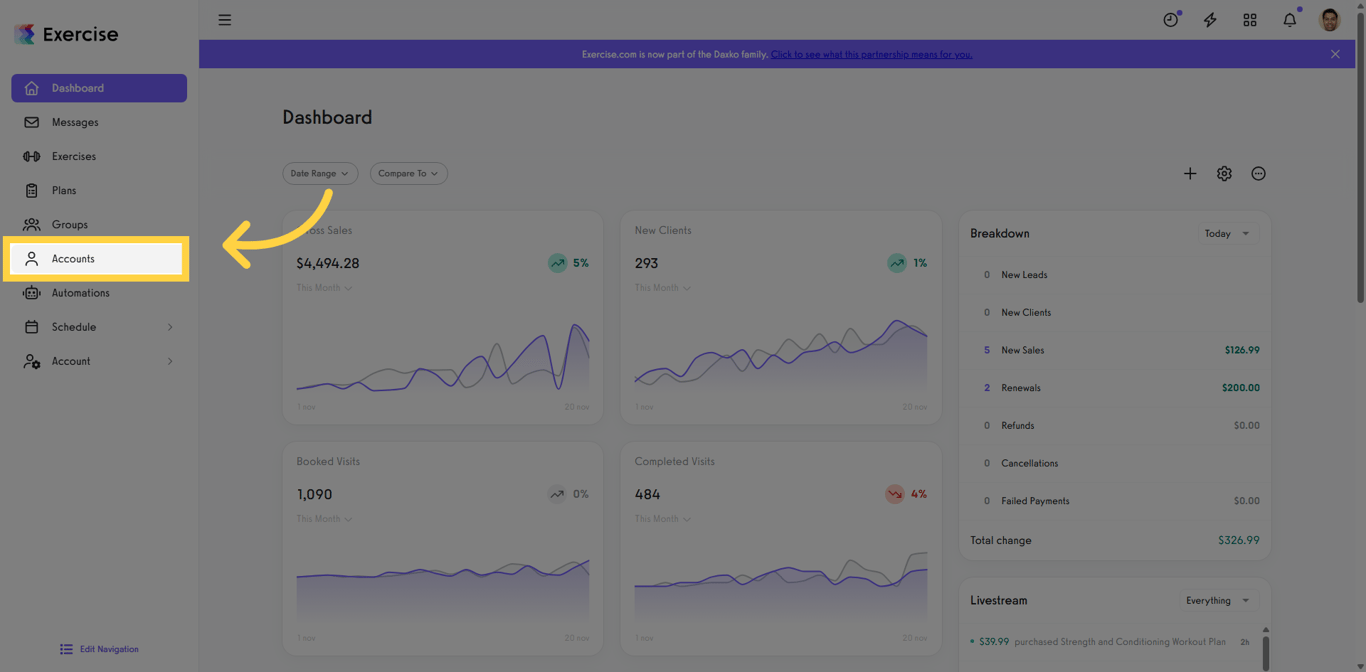Select the highlighted Accounts menu item

pos(73,258)
